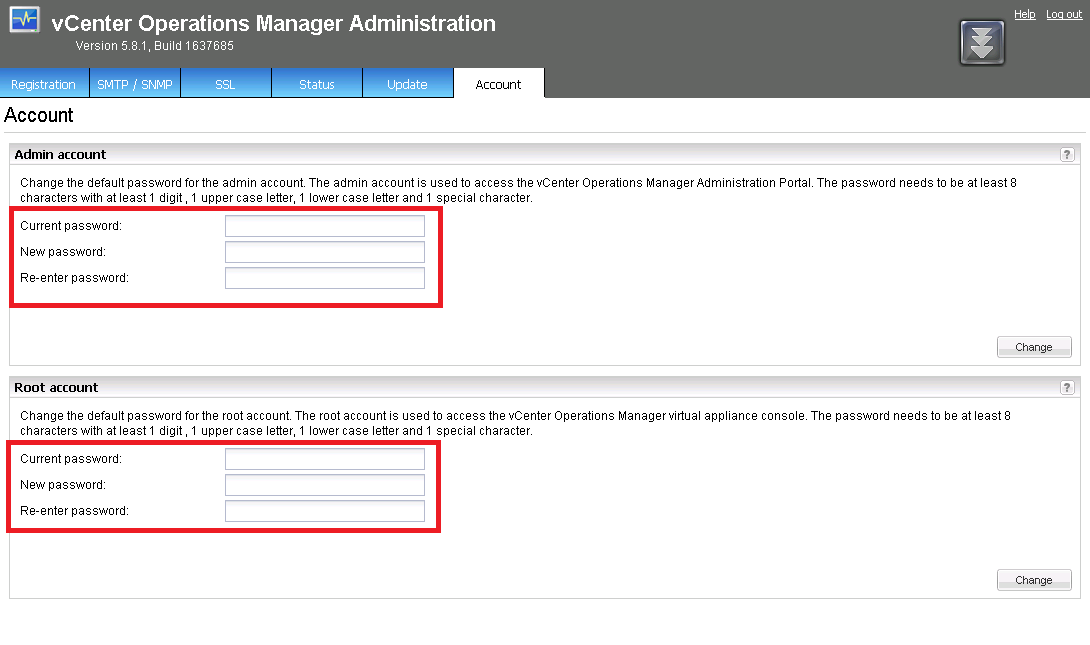The height and width of the screenshot is (645, 1090).
Task: Click the vCenter Operations Manager logo icon
Action: (x=24, y=19)
